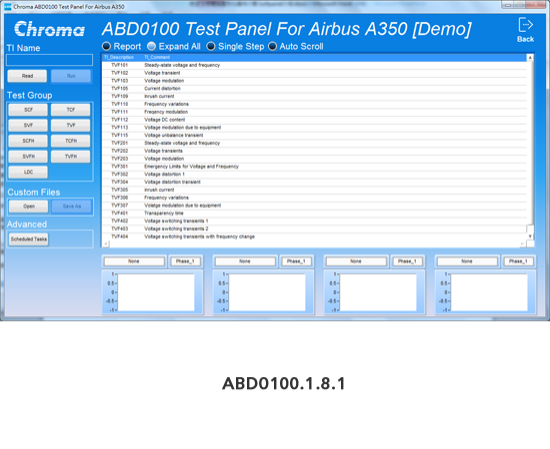The width and height of the screenshot is (550, 449).
Task: Click the Save As button
Action: coord(72,206)
